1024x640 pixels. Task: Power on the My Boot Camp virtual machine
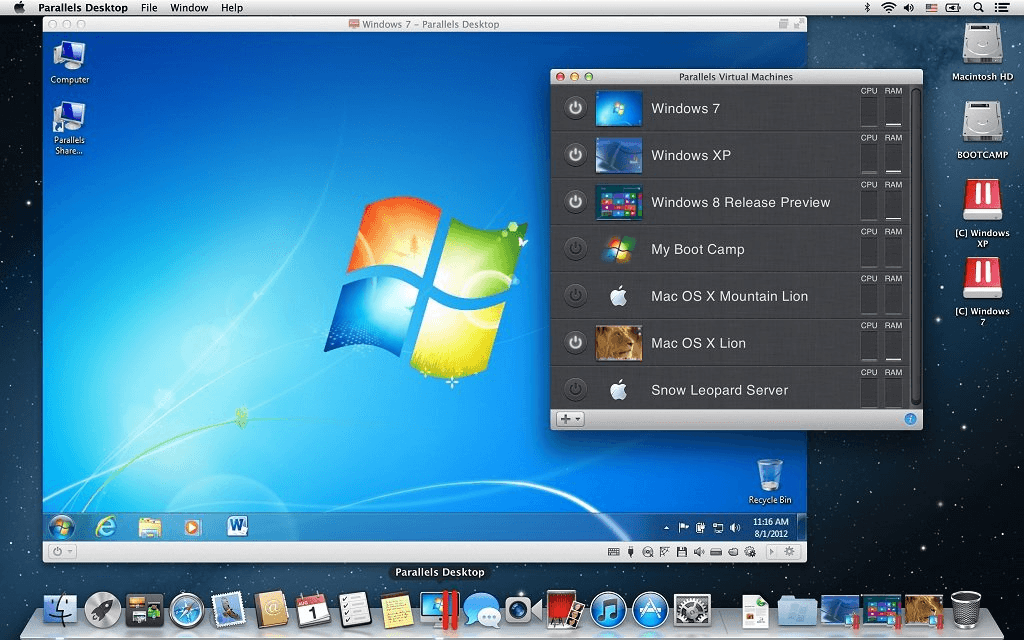point(575,249)
